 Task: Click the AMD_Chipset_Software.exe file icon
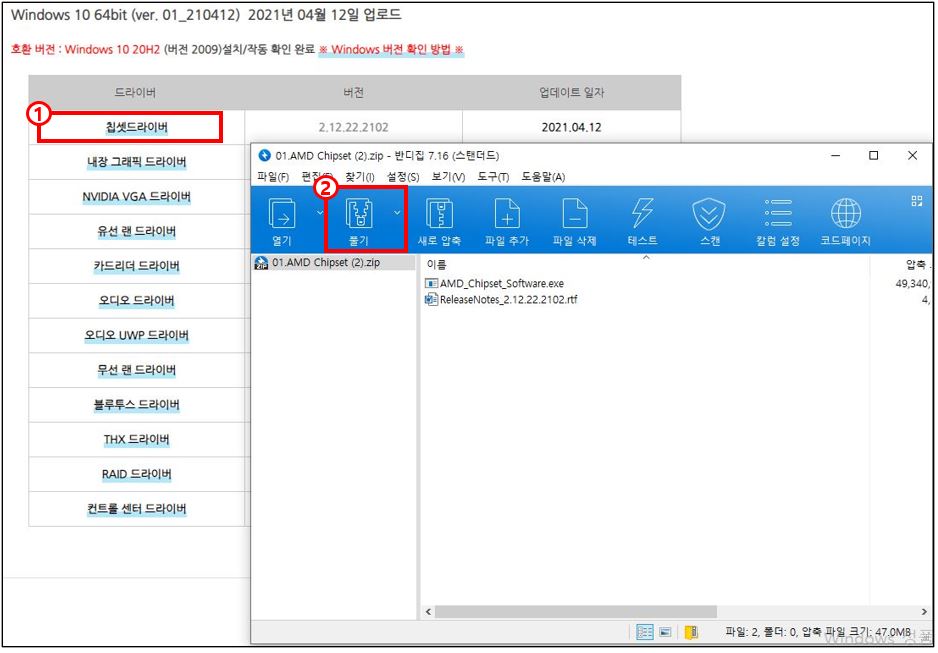(431, 283)
